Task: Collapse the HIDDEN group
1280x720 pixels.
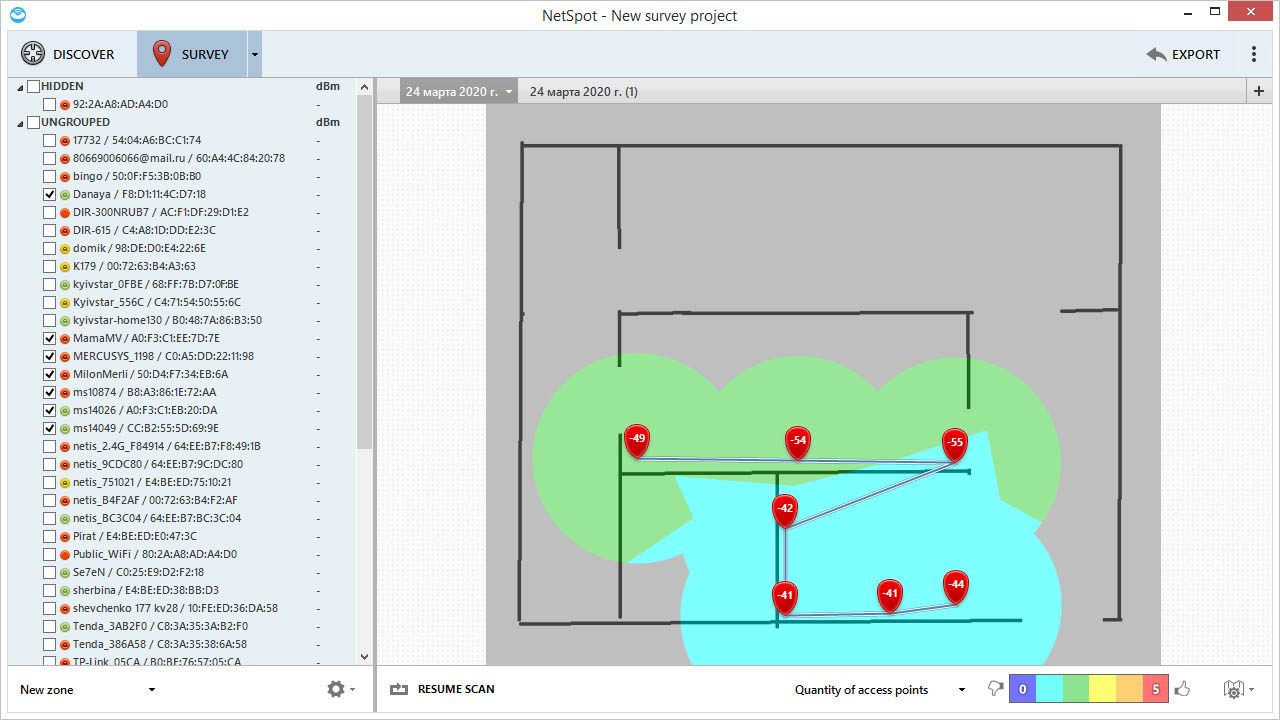Action: [20, 87]
